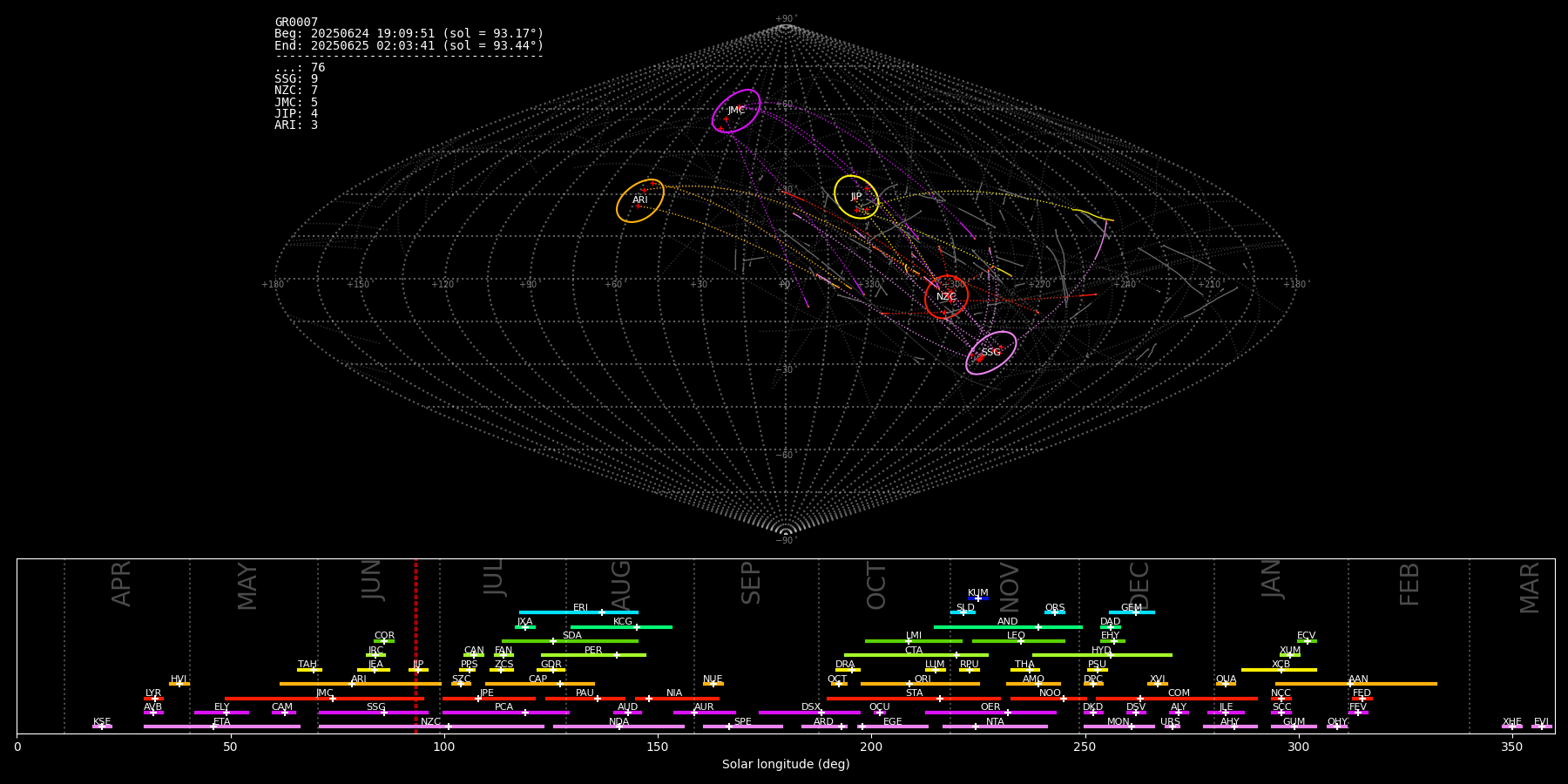Click the ORI shower bar
1568x784 pixels.
point(920,684)
